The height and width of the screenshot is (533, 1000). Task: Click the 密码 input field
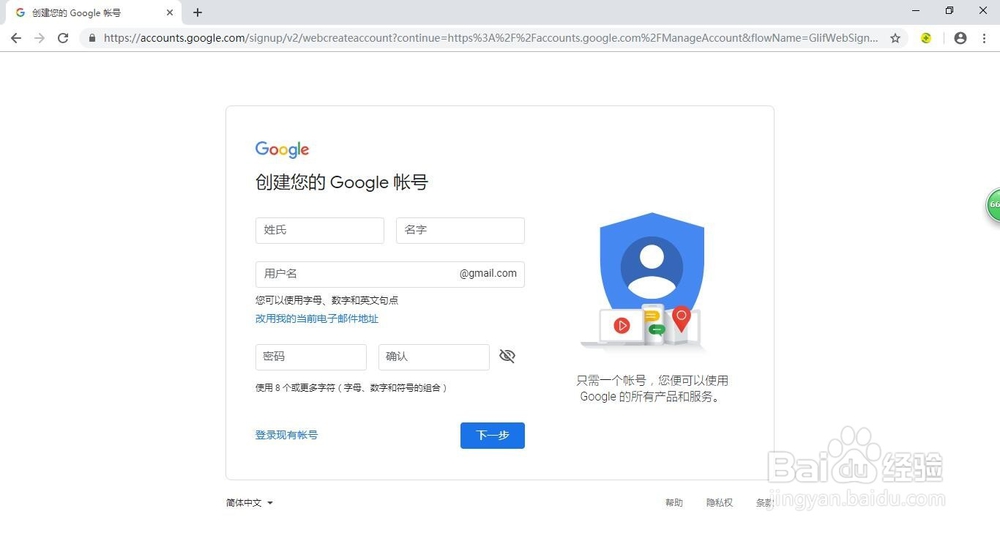tap(311, 357)
